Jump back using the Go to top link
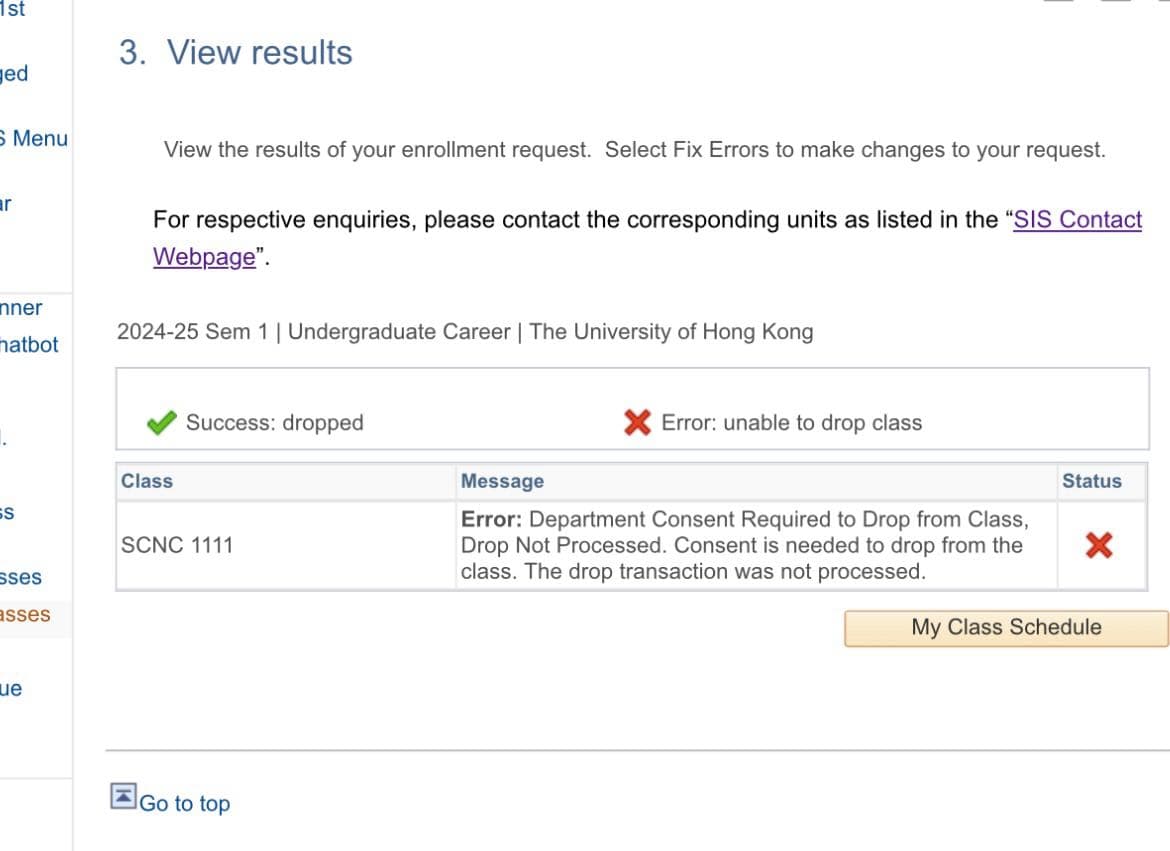Screen dimensions: 1170x851 (184, 804)
